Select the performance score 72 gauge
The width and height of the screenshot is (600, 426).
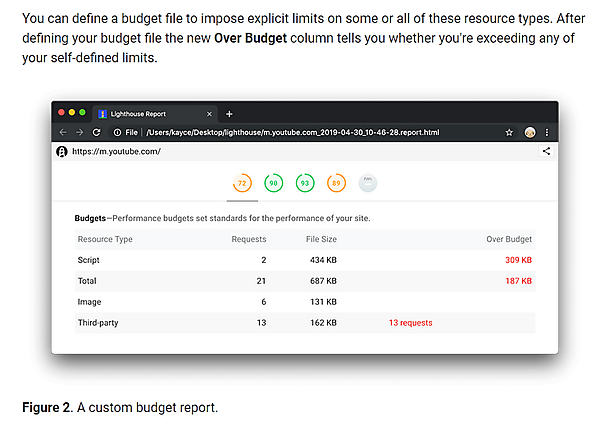(242, 183)
